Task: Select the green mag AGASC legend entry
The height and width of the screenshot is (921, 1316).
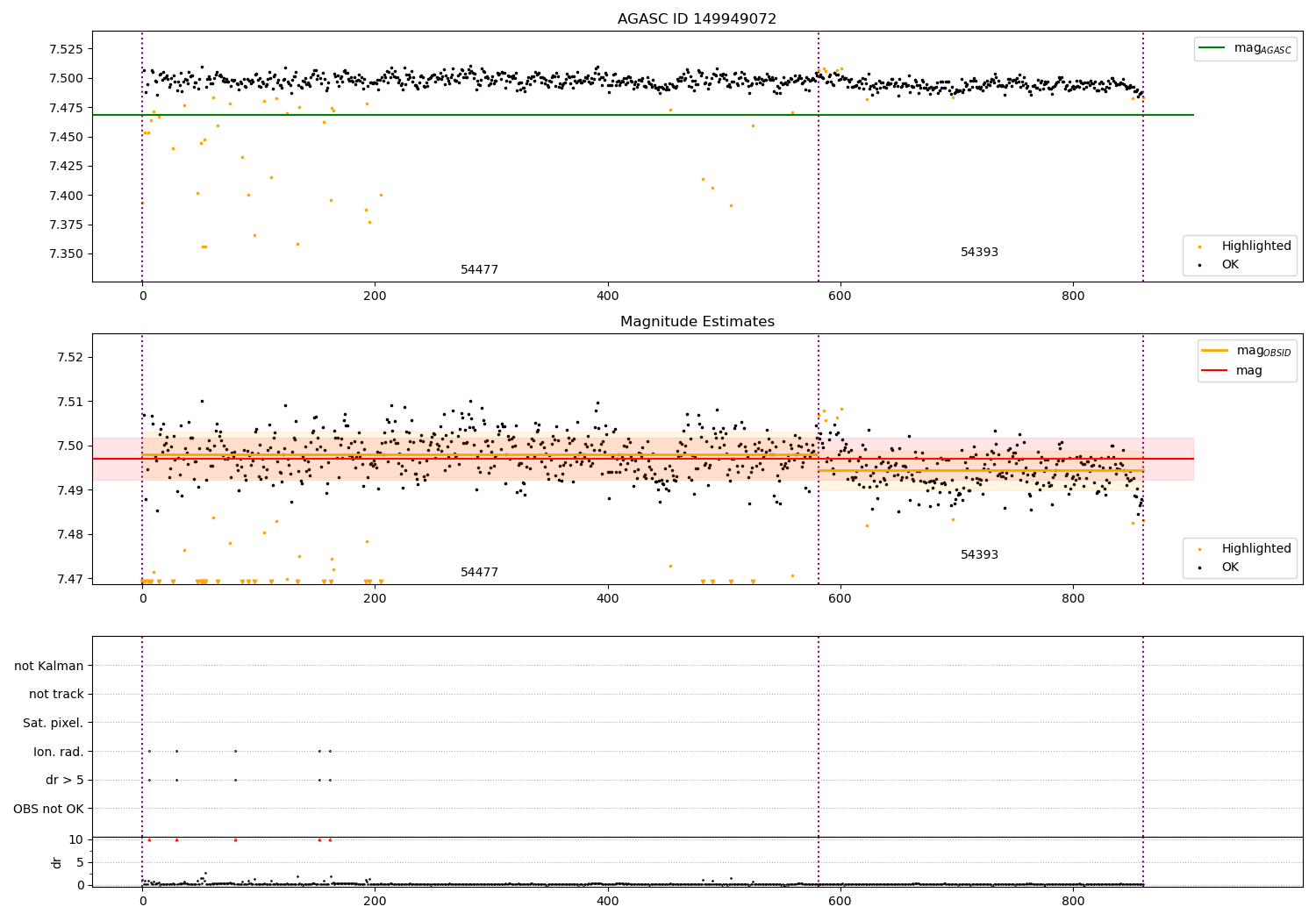Action: [x=1245, y=48]
